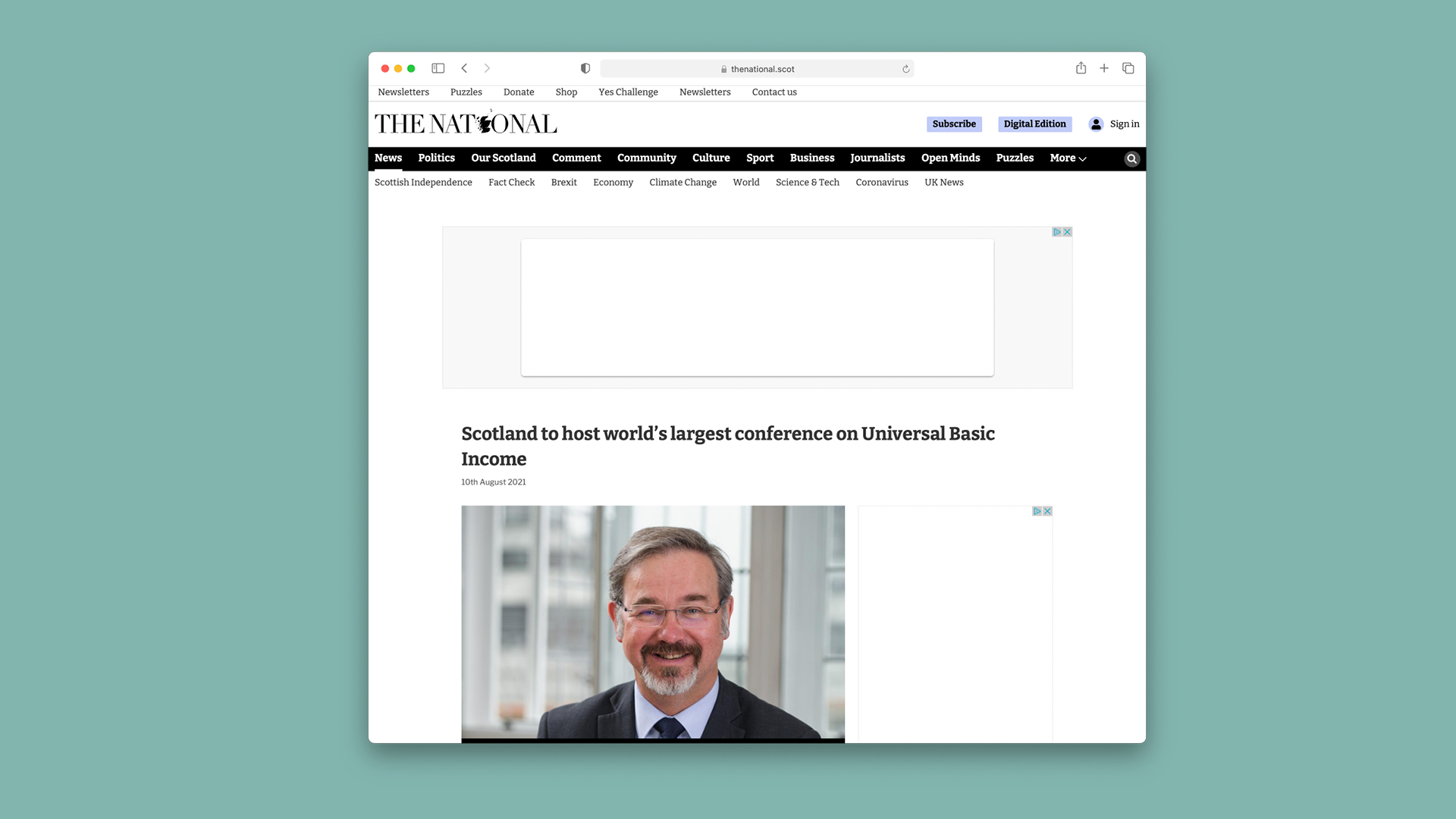Close the top banner ad
Image resolution: width=1456 pixels, height=819 pixels.
1067,232
